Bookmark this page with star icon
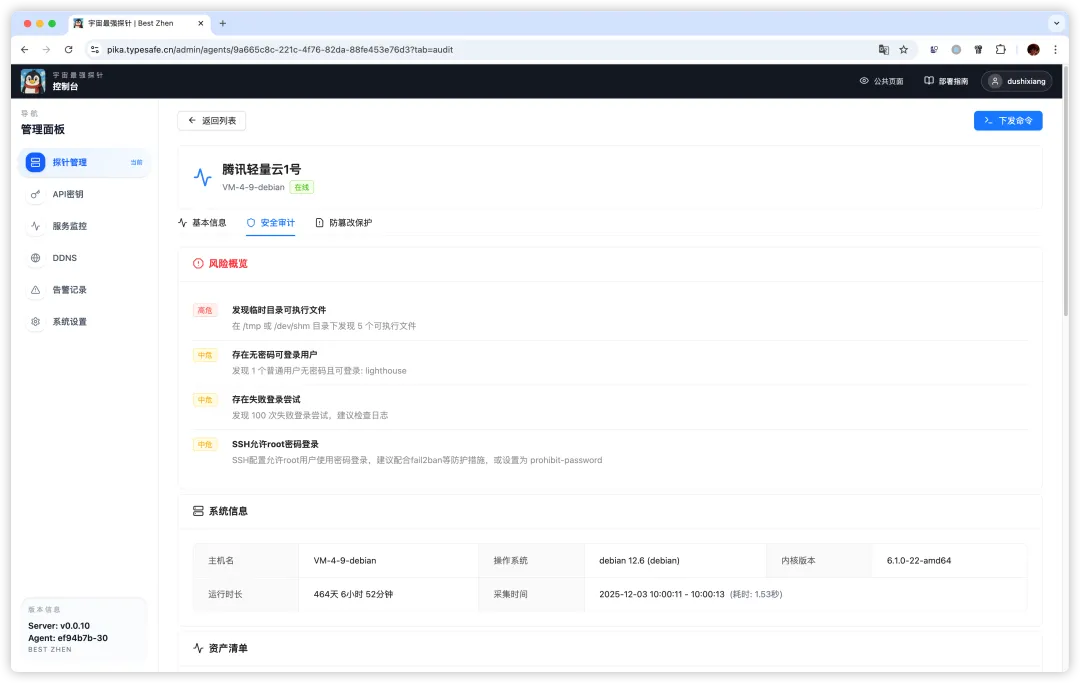 [x=904, y=50]
